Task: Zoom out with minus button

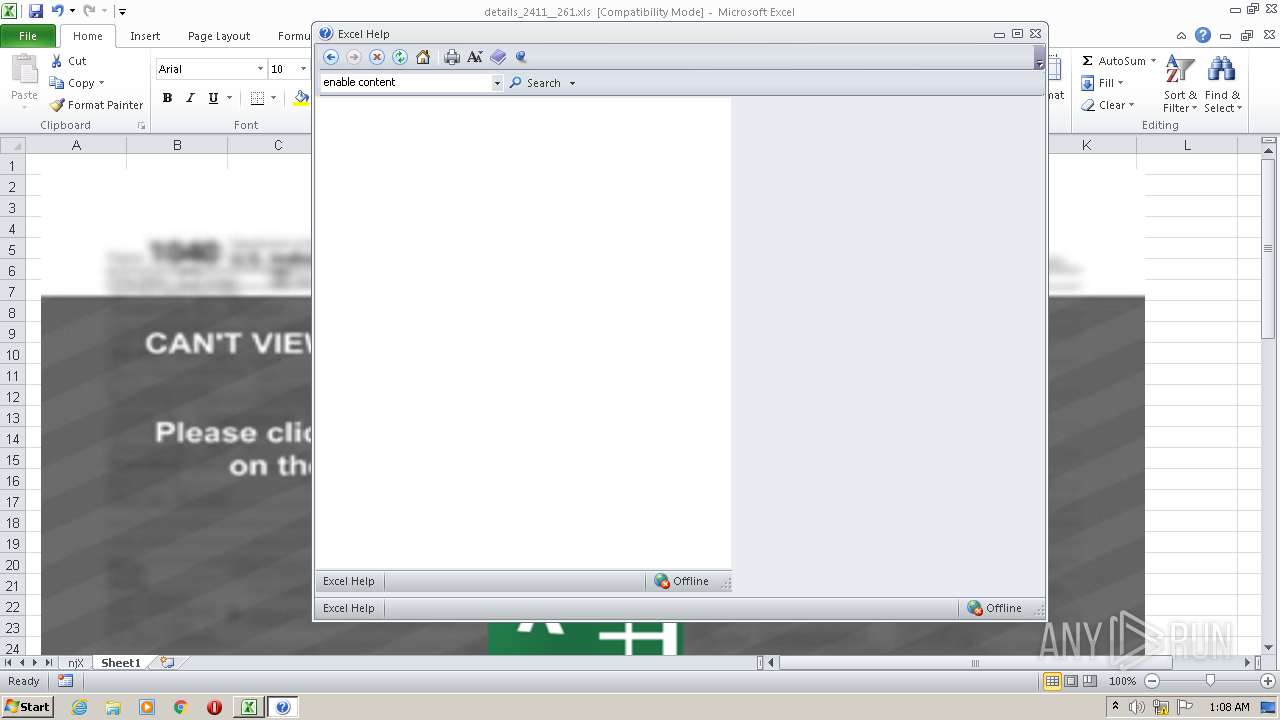Action: click(x=1151, y=681)
